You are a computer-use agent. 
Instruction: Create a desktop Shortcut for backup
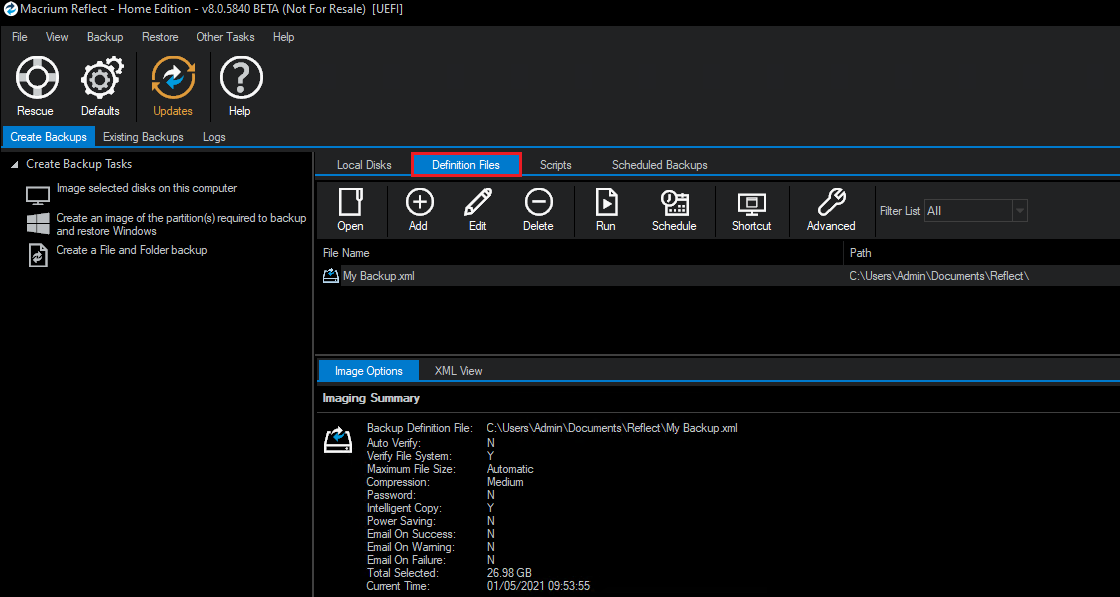point(751,204)
